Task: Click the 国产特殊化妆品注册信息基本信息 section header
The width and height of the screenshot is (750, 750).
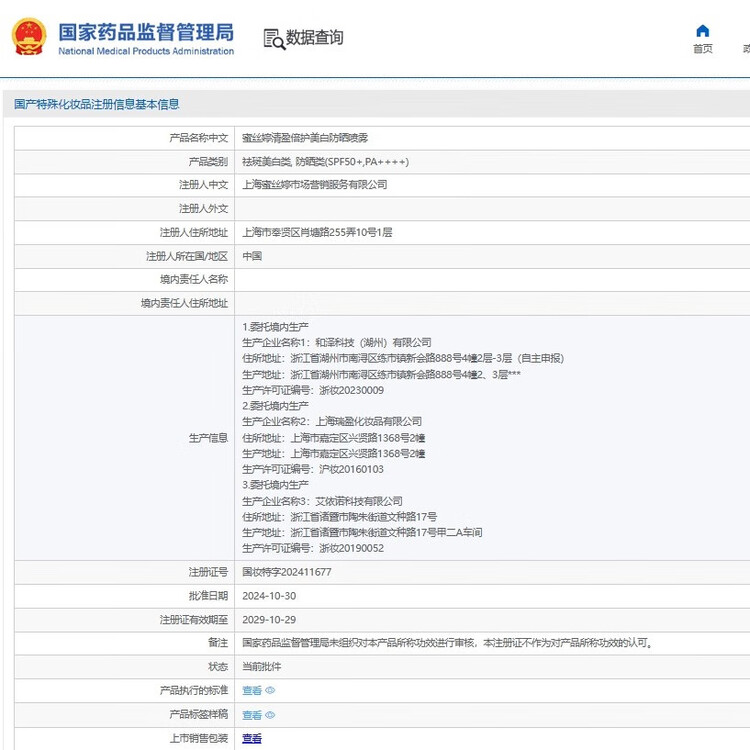Action: [x=96, y=104]
